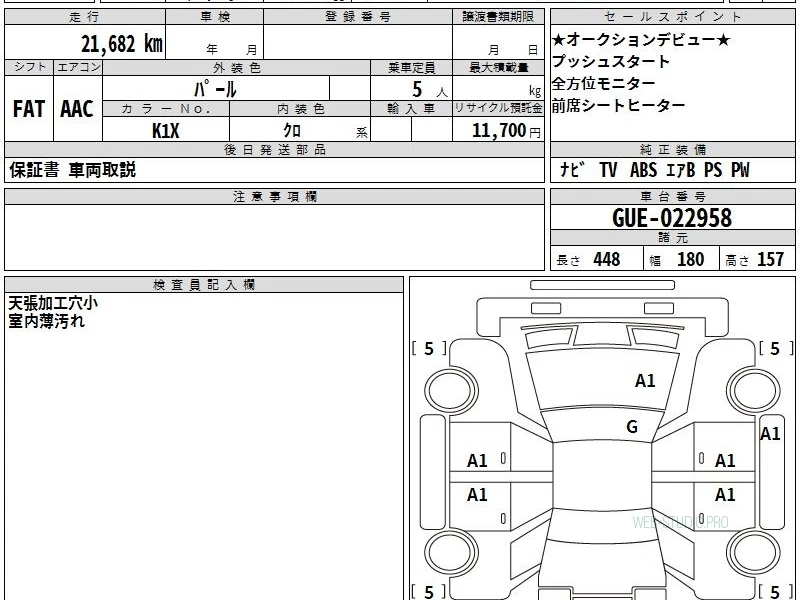
Task: Click the [5] rating by rear-left wheel
Action: tap(429, 591)
